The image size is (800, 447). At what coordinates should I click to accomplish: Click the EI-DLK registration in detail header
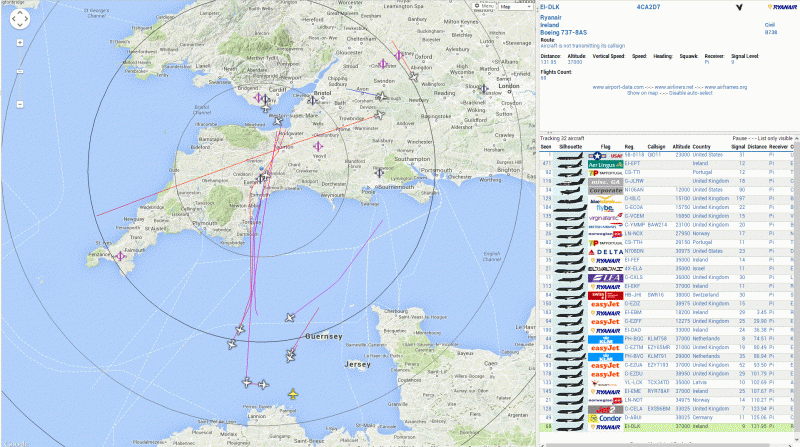tap(550, 7)
